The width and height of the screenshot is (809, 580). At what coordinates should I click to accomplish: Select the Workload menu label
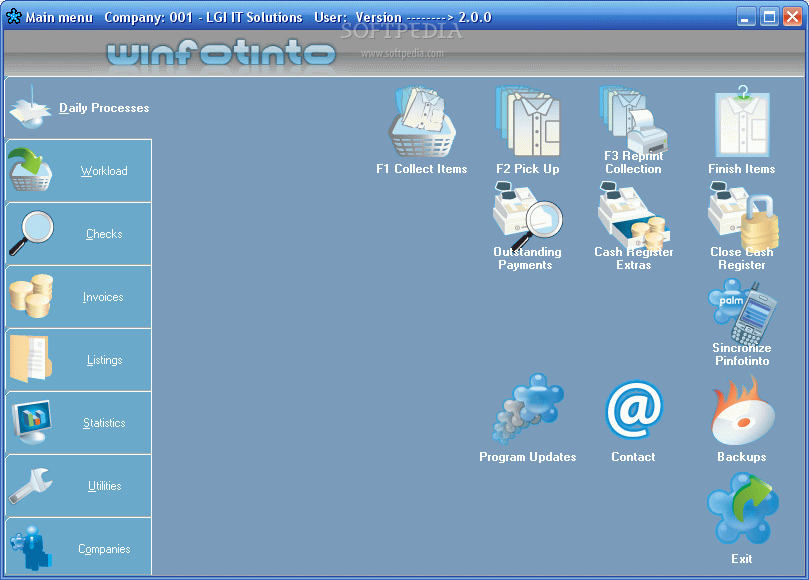point(104,171)
